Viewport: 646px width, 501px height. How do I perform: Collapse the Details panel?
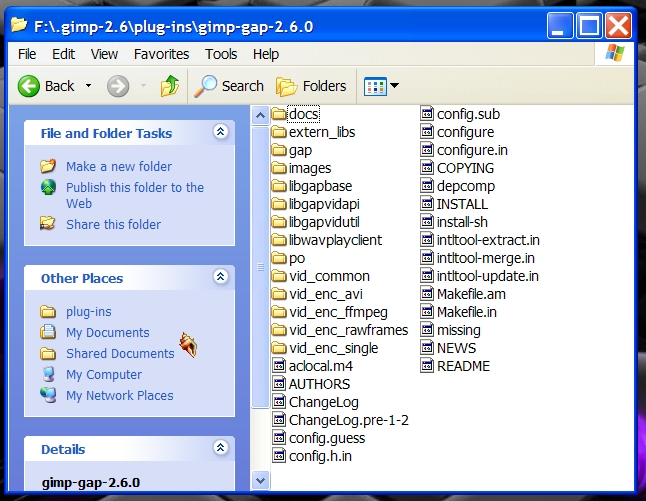220,447
